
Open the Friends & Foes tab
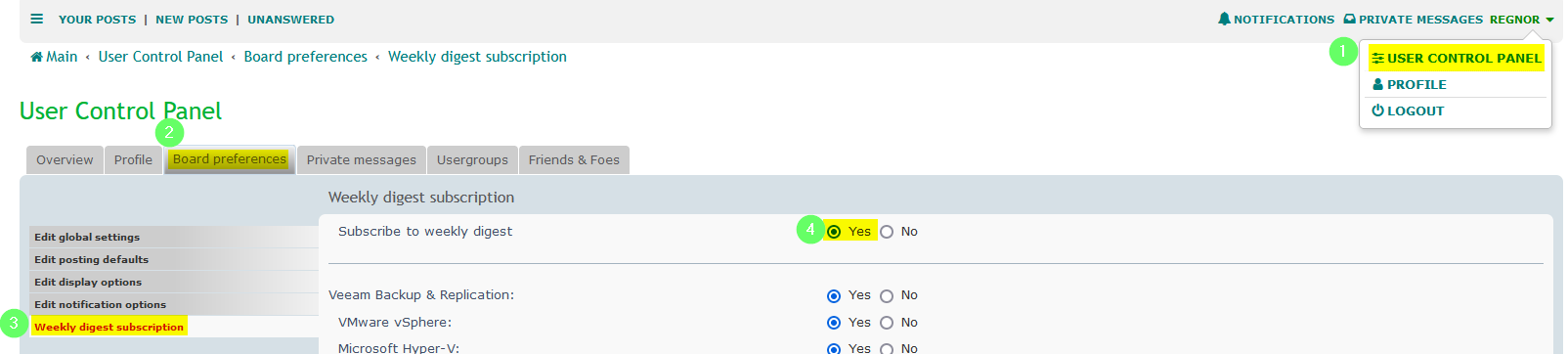[574, 159]
